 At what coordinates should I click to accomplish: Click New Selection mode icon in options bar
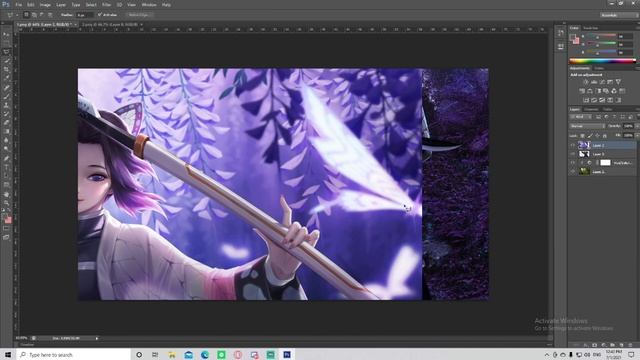click(26, 15)
